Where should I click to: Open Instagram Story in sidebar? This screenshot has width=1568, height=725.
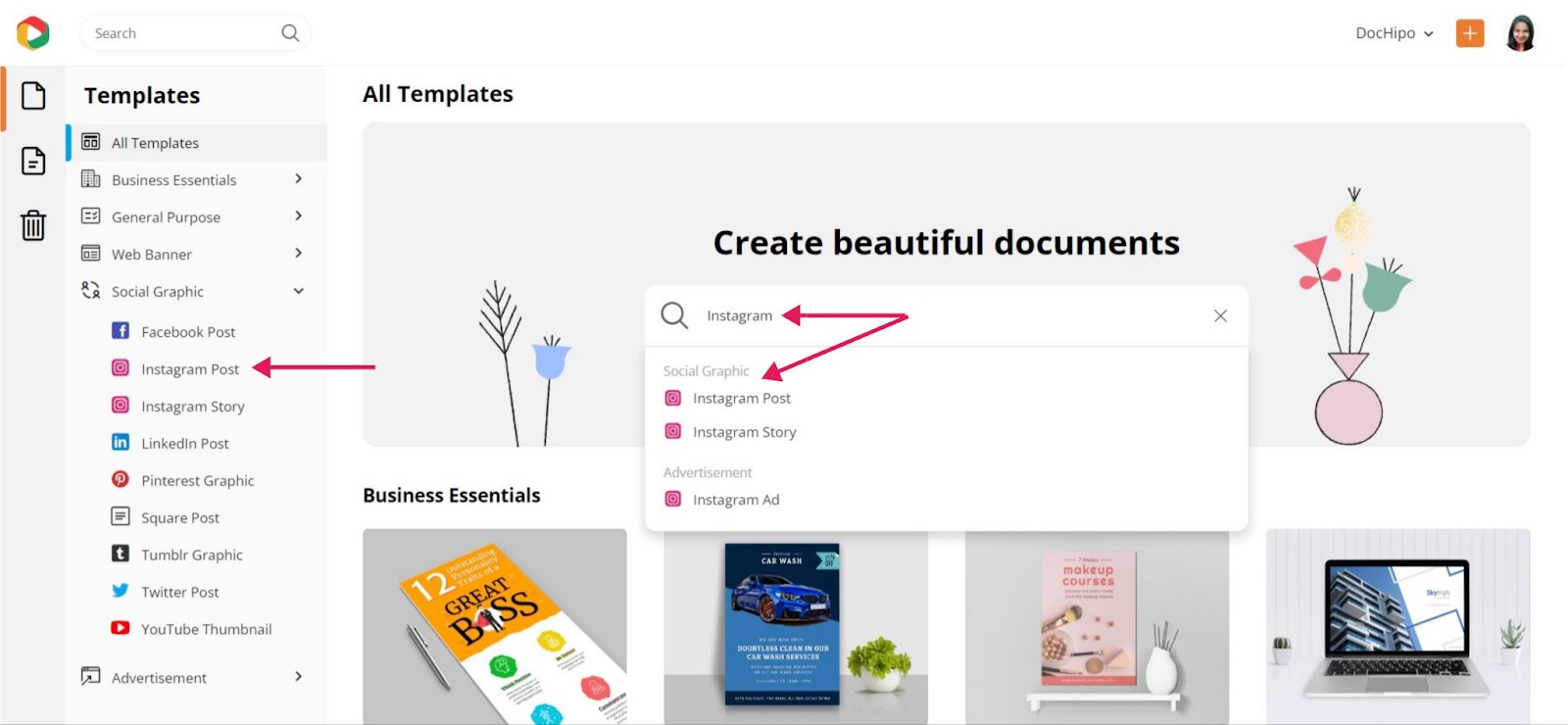tap(193, 407)
